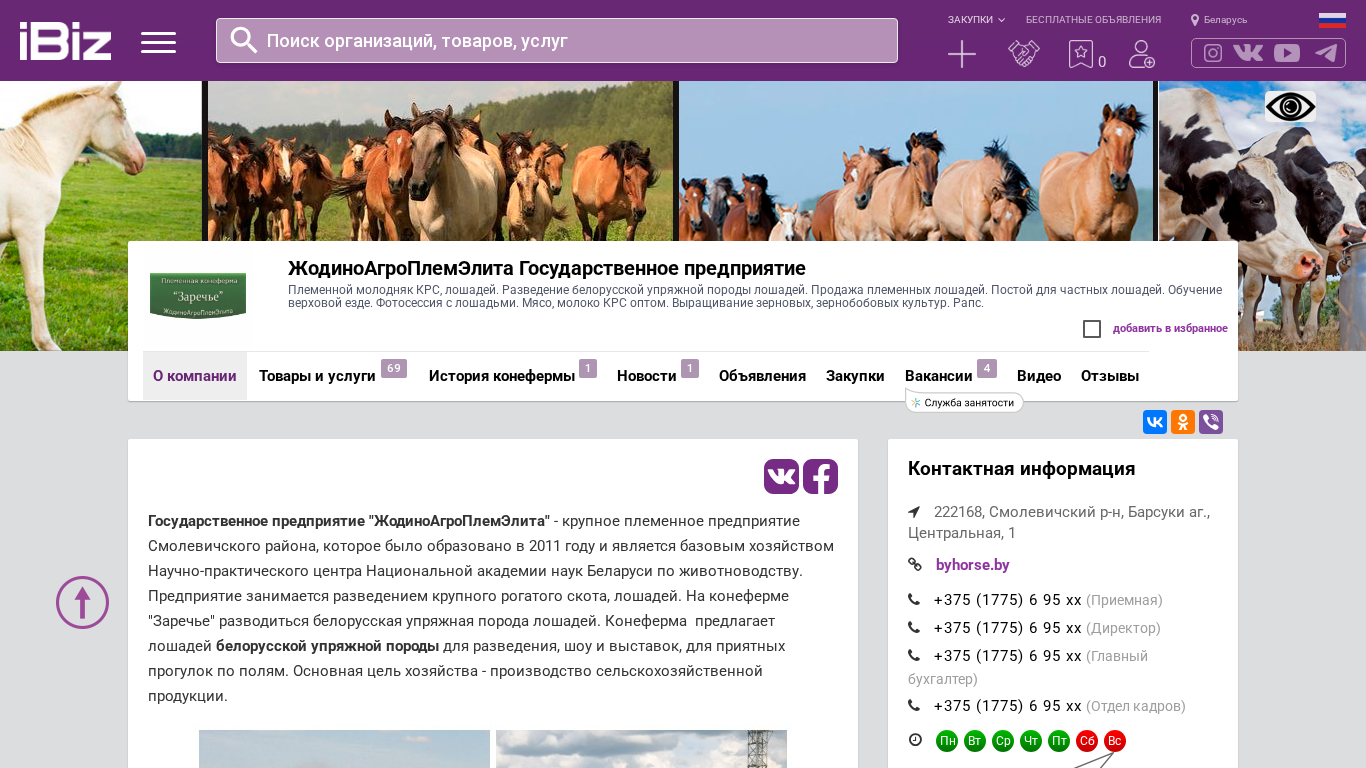Switch to the Видео tab

click(x=1039, y=376)
